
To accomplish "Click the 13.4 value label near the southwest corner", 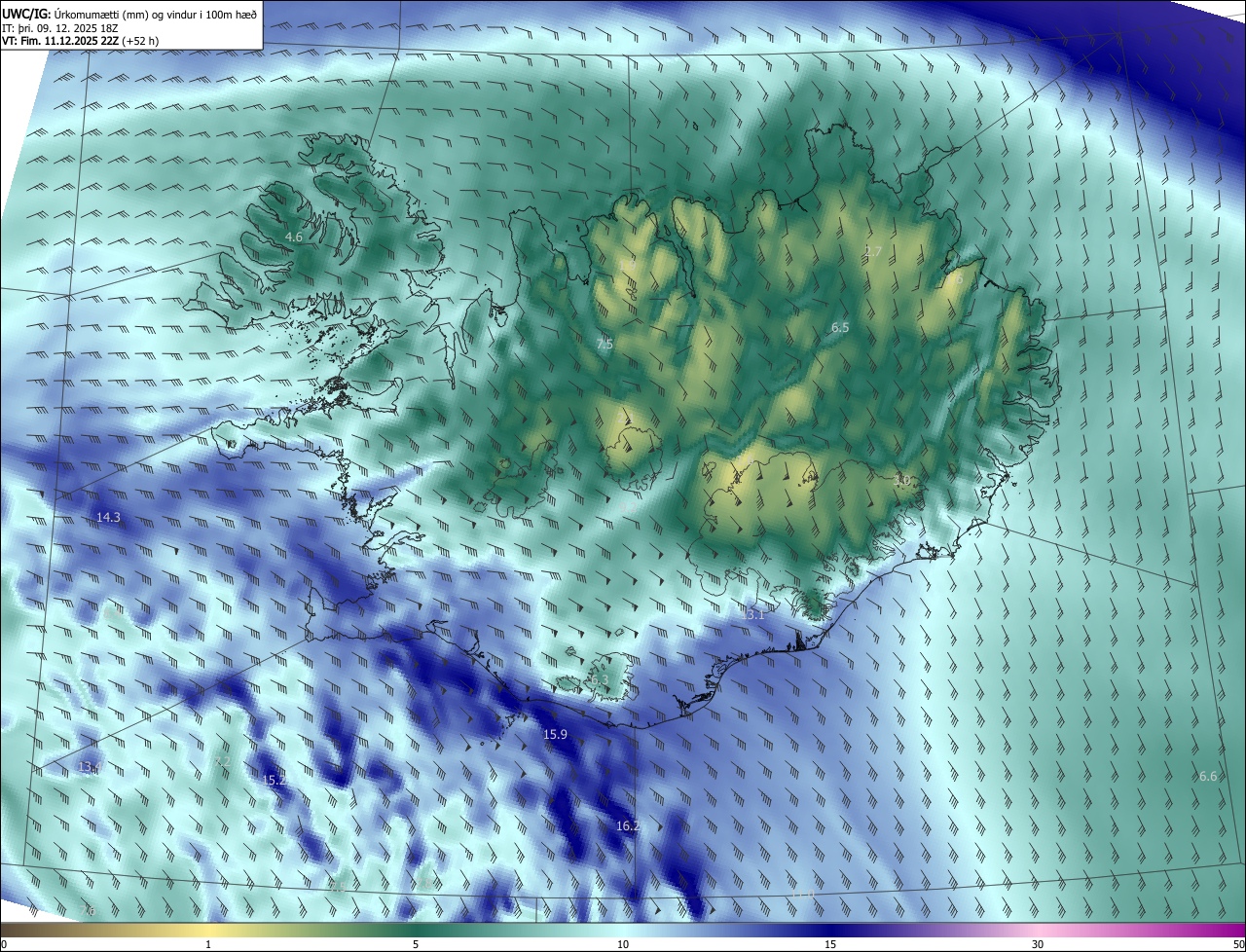I will (89, 768).
